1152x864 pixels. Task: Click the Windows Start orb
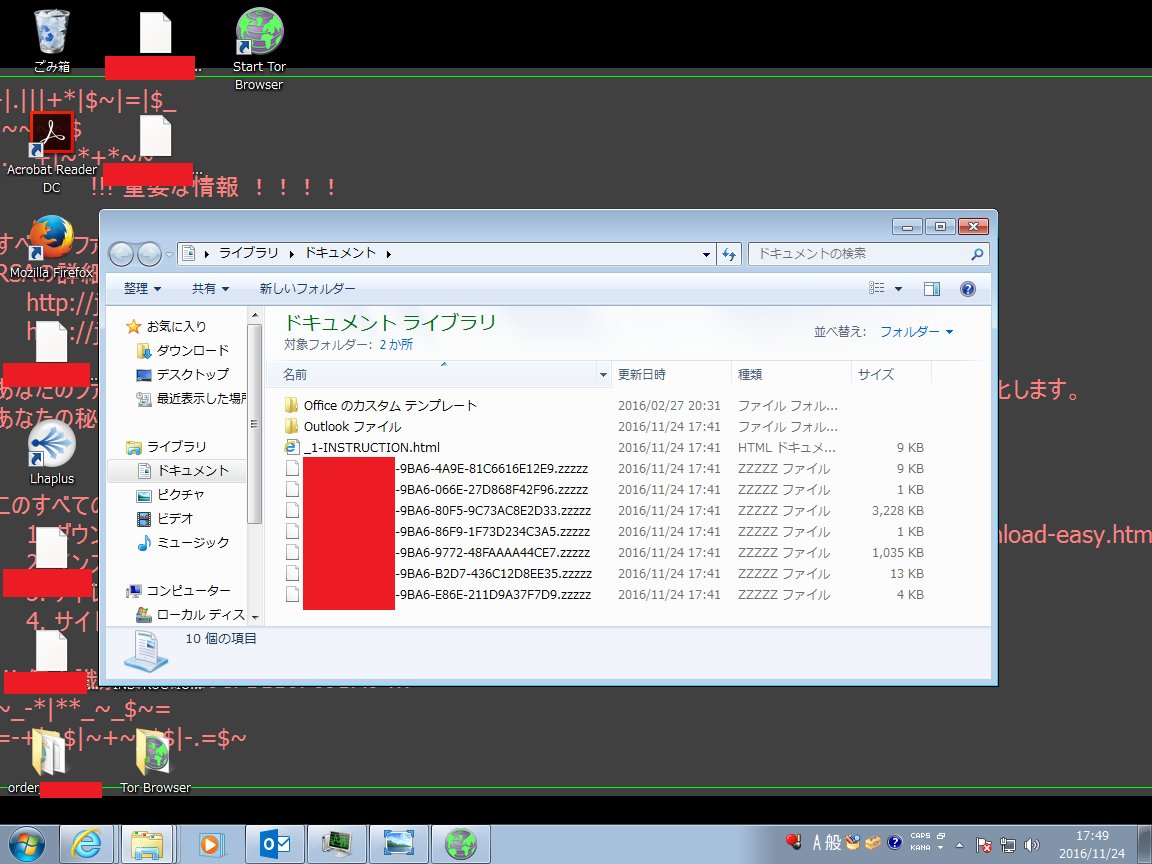pyautogui.click(x=26, y=844)
